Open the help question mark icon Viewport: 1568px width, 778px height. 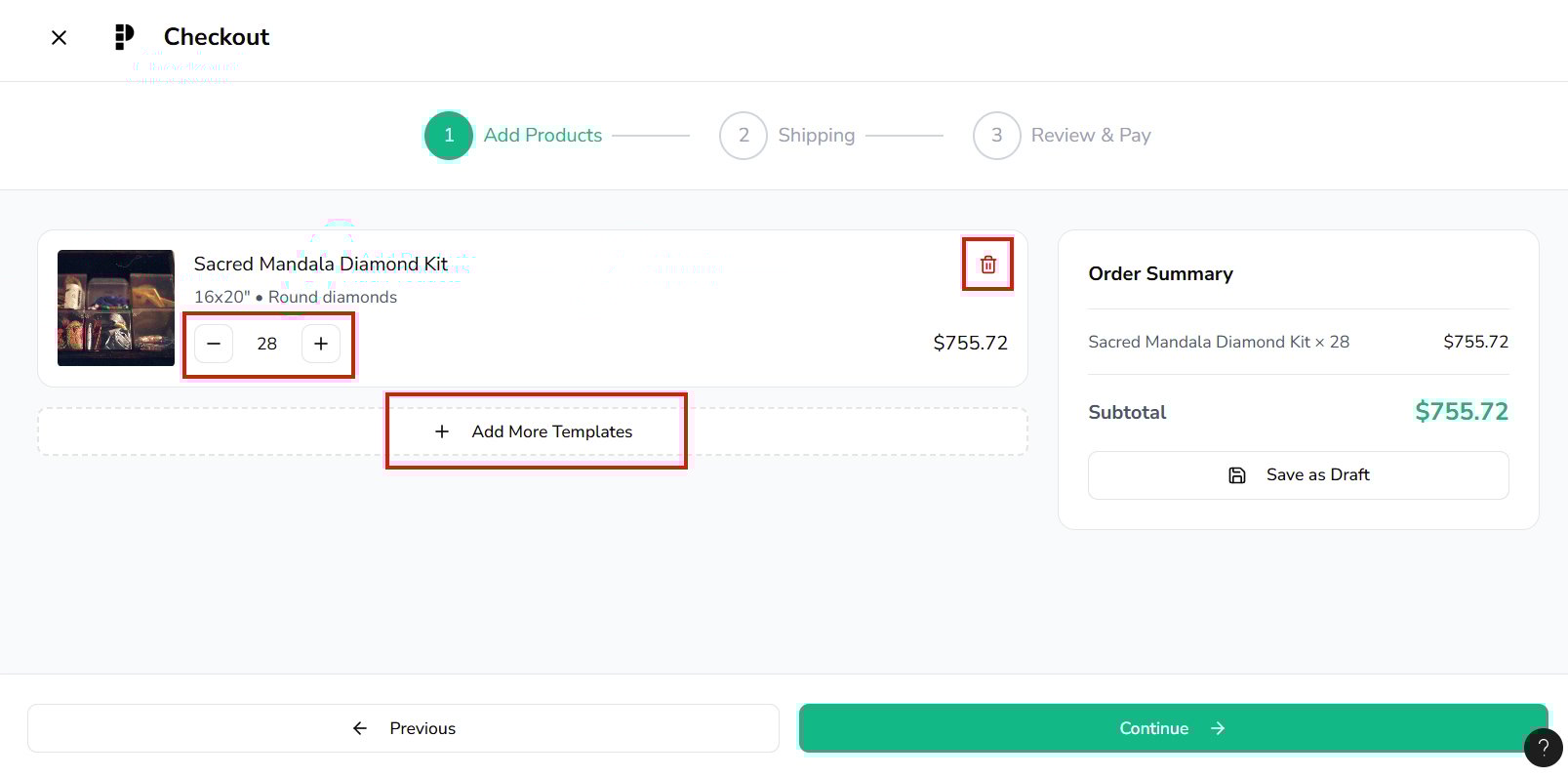coord(1543,748)
